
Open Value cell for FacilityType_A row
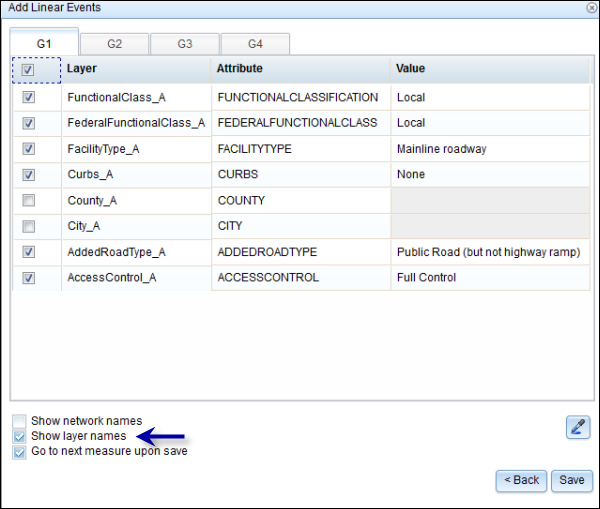(488, 149)
